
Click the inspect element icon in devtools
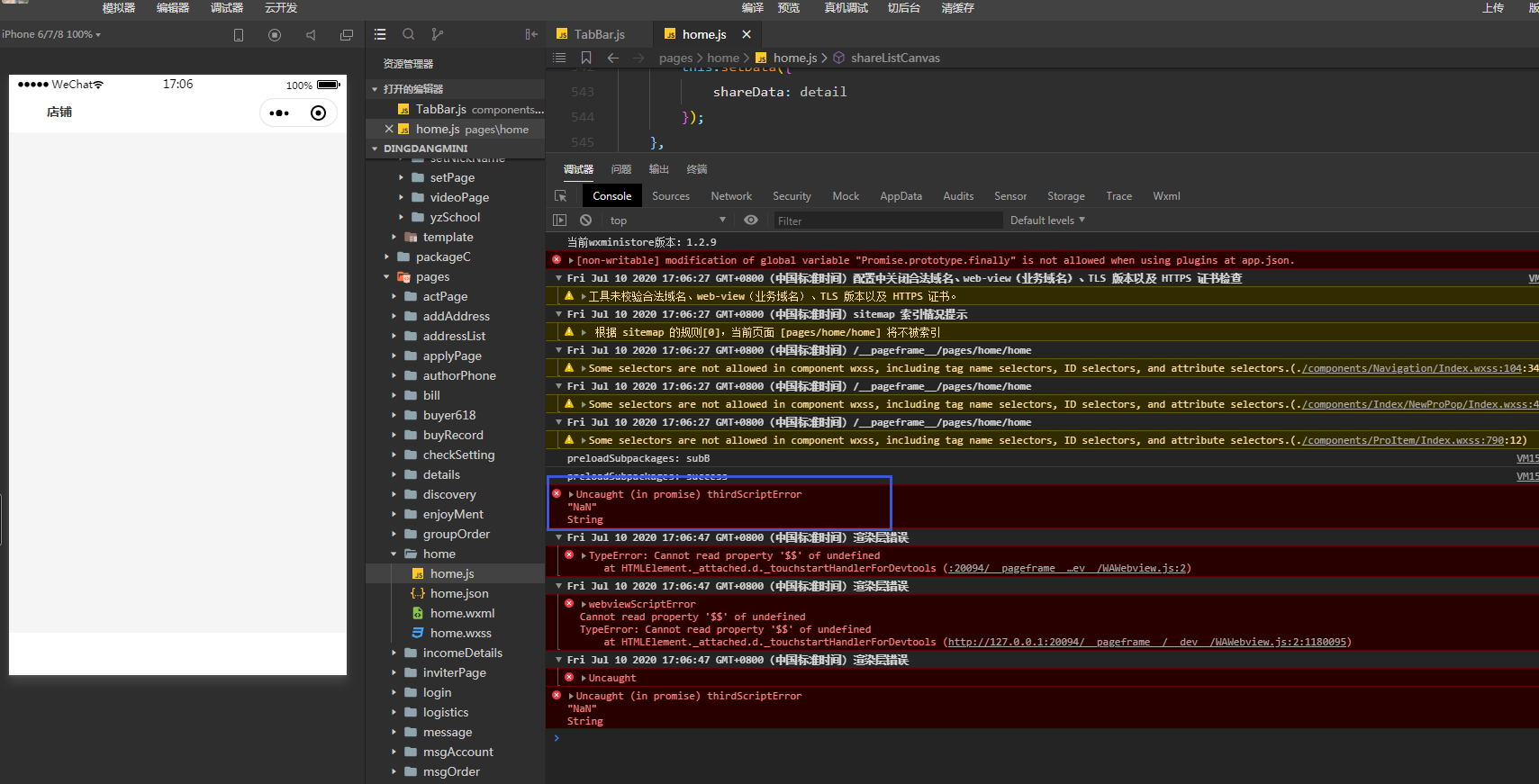(x=560, y=195)
